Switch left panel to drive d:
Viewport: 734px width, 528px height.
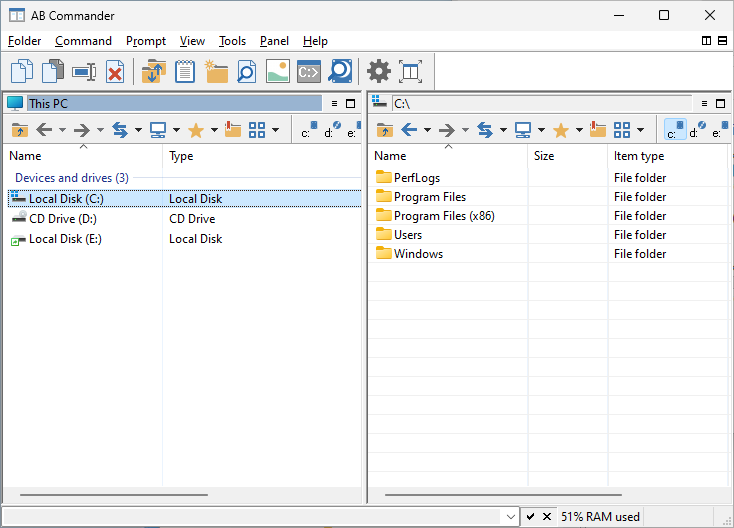coord(333,130)
